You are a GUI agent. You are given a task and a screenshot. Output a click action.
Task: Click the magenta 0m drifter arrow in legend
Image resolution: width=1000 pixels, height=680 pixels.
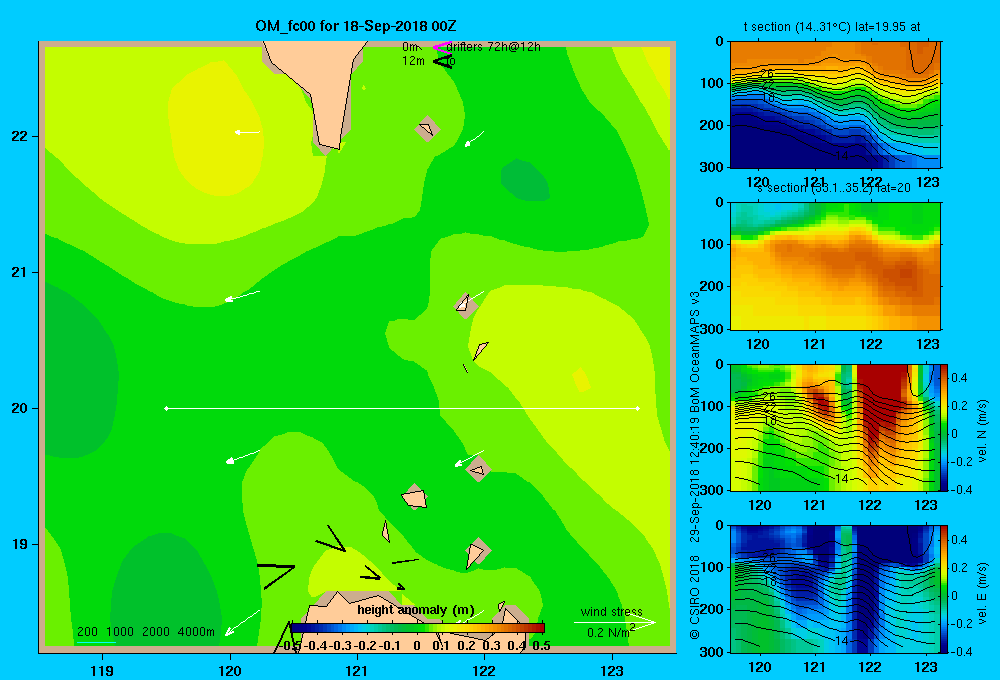tap(441, 47)
